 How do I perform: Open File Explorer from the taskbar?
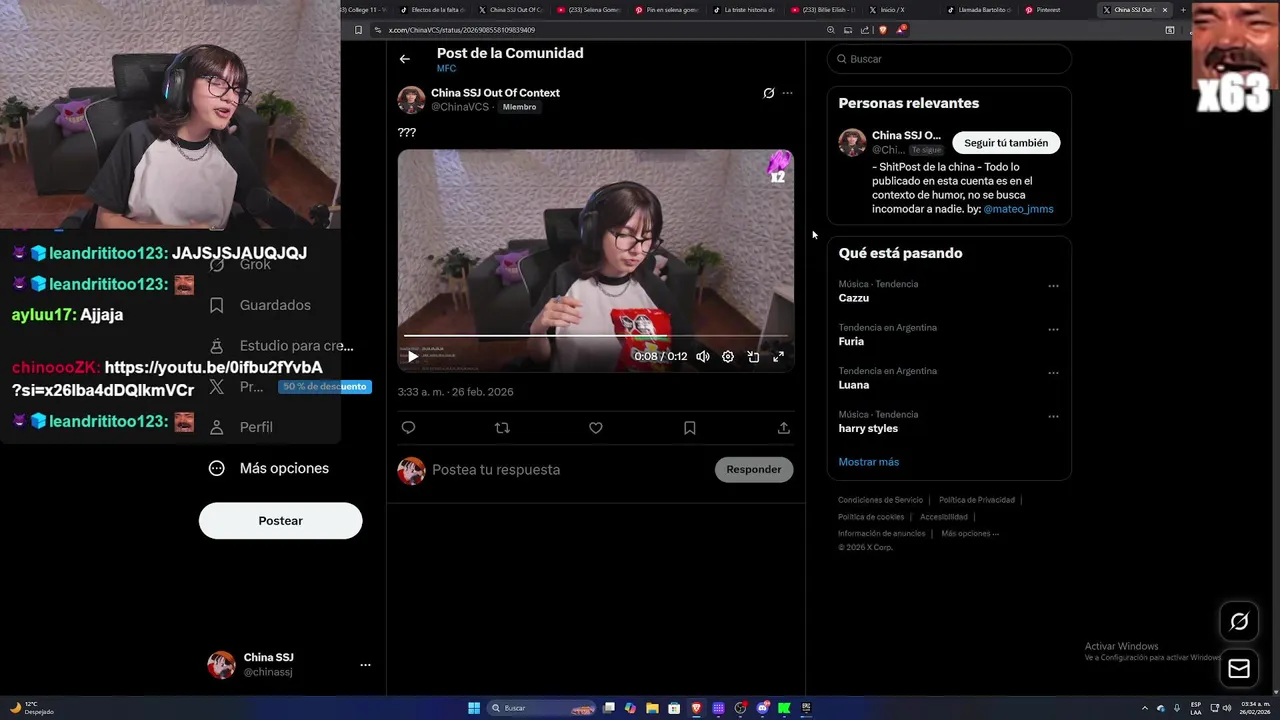652,708
